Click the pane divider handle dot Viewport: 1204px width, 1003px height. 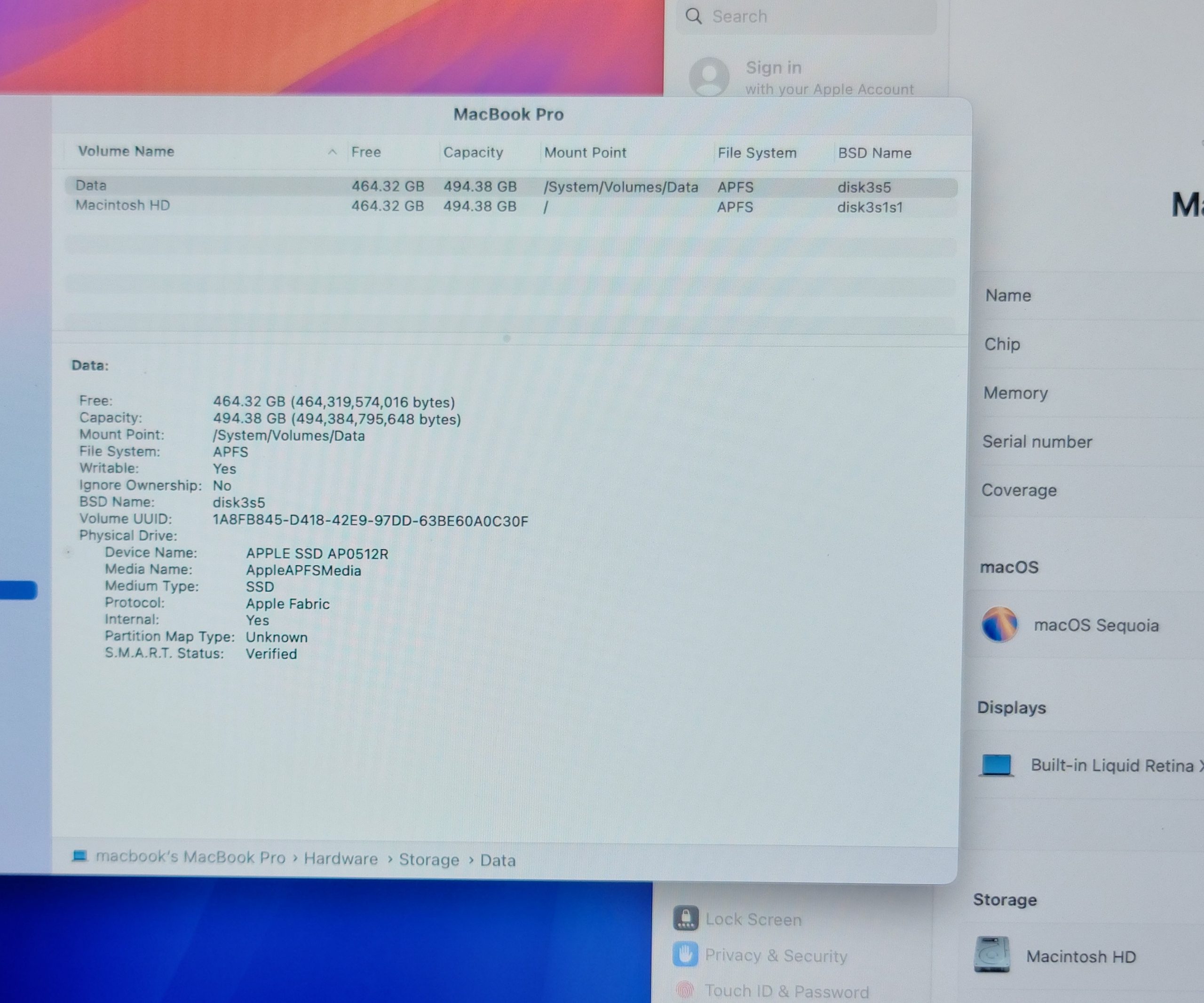coord(506,339)
